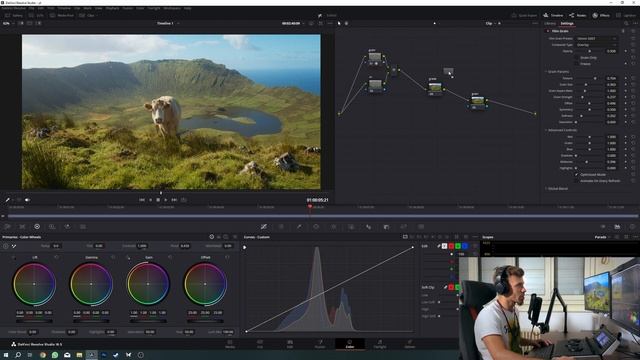Click the viewer qualifier picker icon
This screenshot has height=360, width=640.
point(7,200)
